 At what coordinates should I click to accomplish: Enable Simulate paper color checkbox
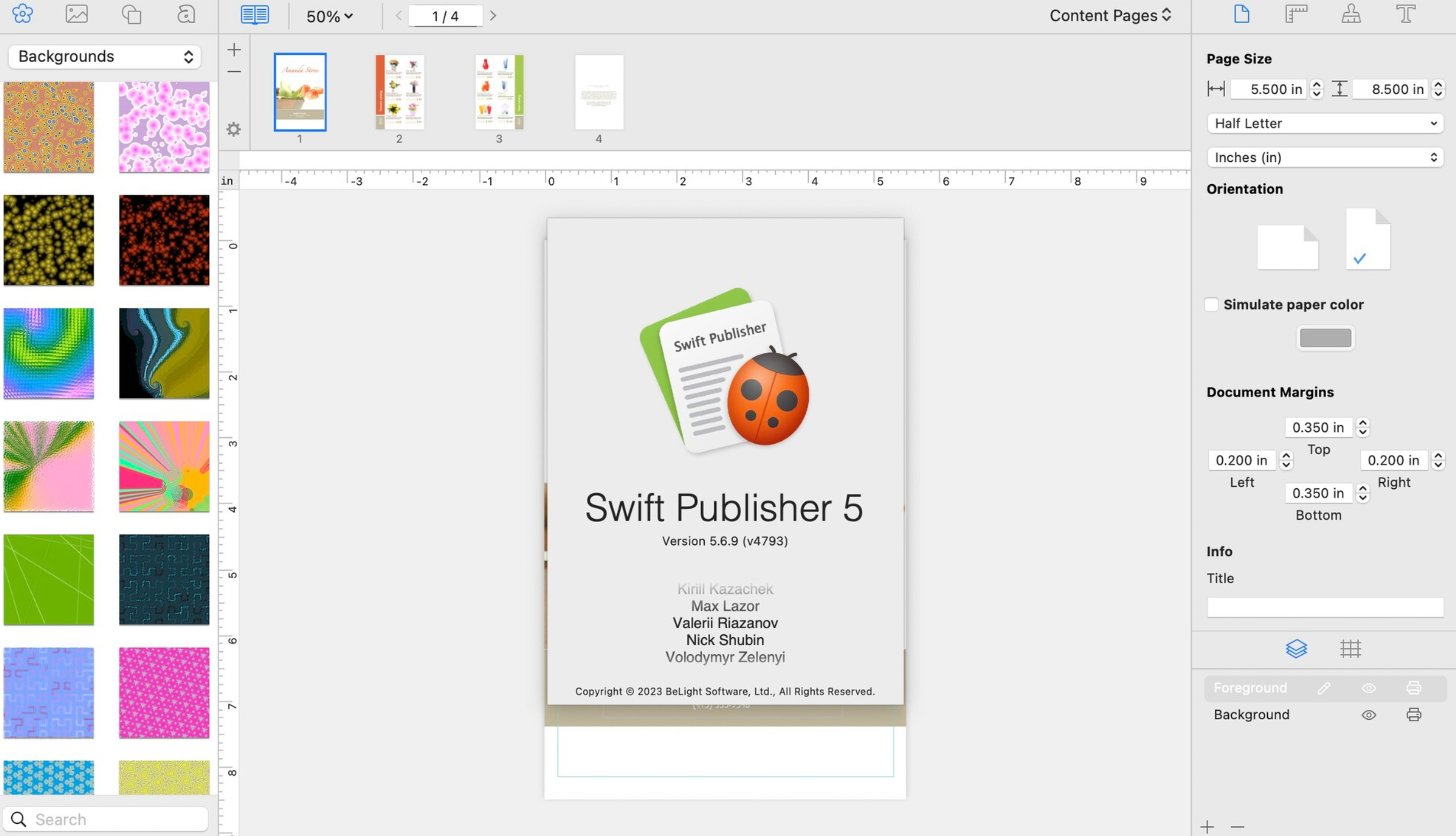1211,304
